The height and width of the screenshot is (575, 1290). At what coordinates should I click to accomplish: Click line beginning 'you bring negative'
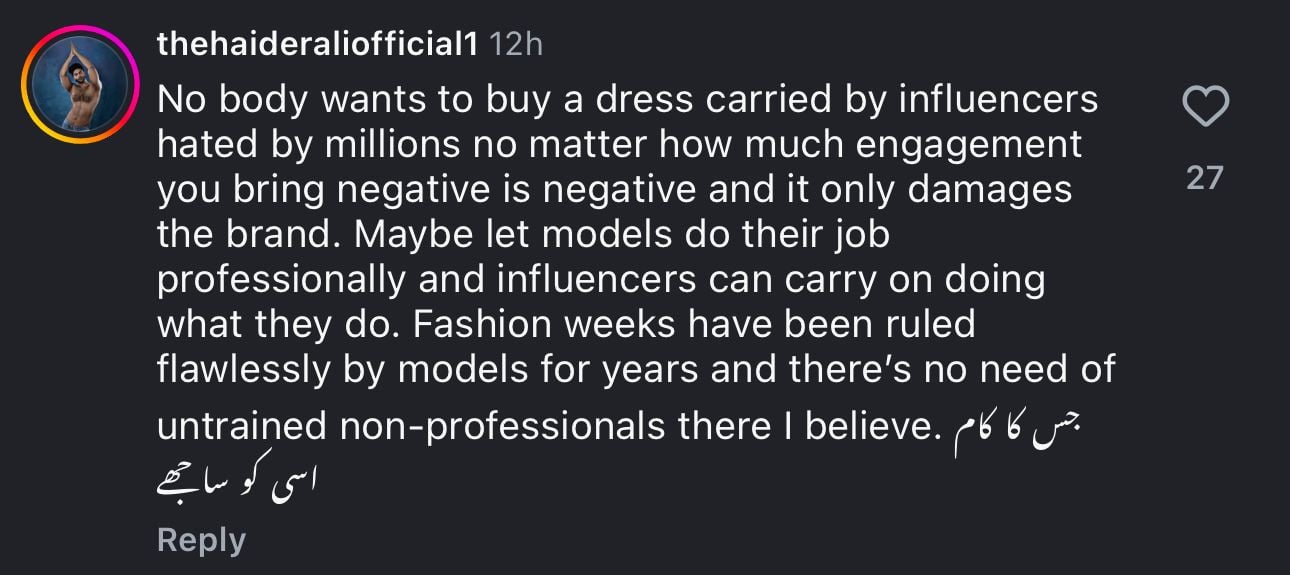click(614, 189)
